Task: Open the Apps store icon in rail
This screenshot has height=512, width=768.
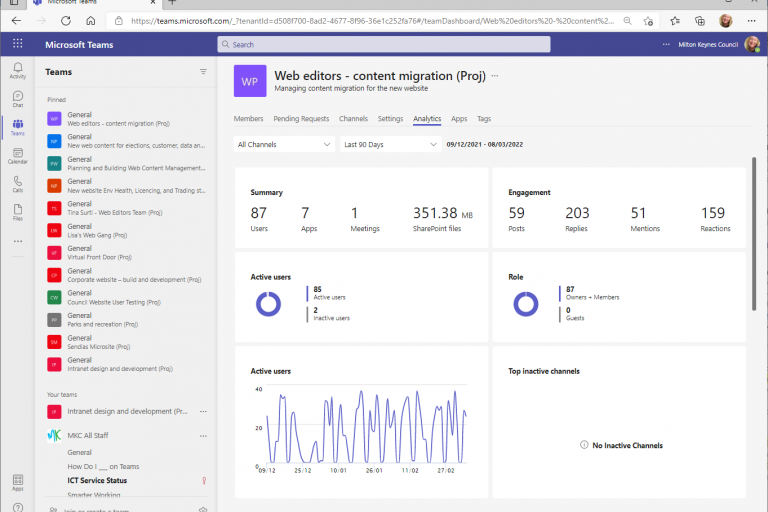Action: (18, 482)
